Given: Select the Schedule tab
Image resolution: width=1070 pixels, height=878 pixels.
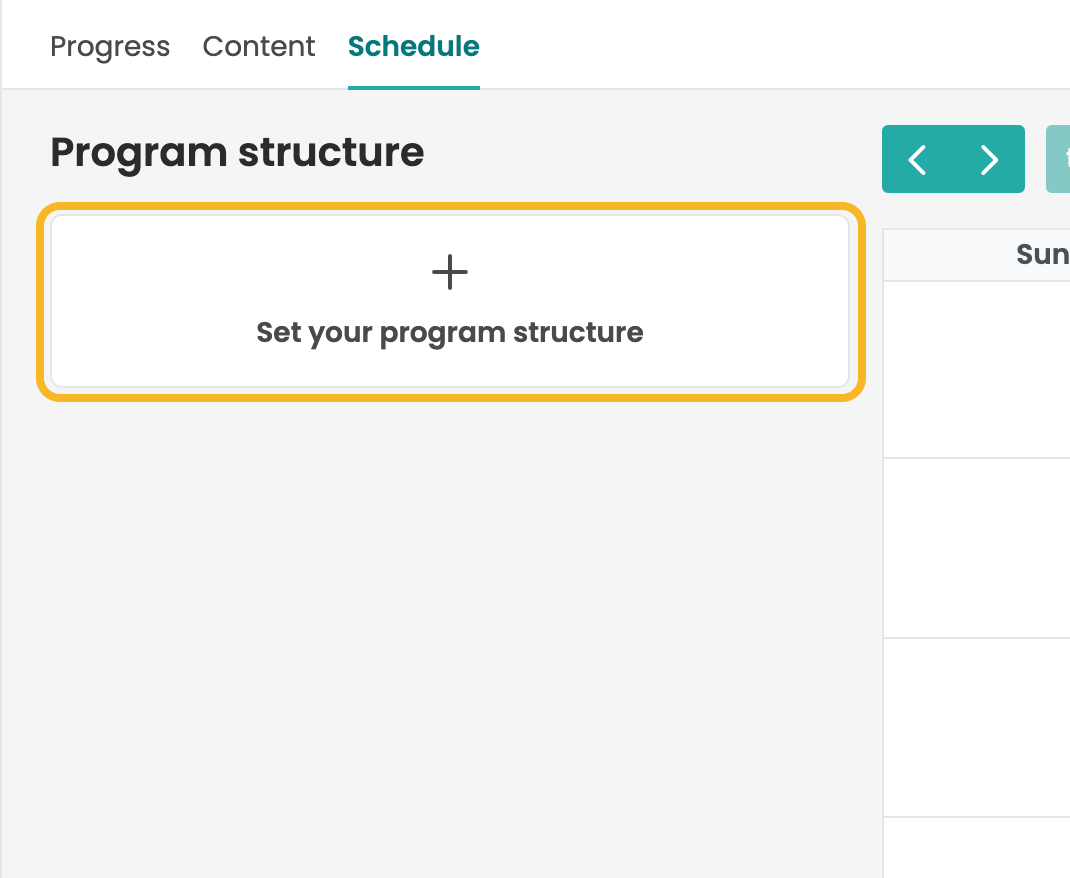Looking at the screenshot, I should click(x=414, y=46).
